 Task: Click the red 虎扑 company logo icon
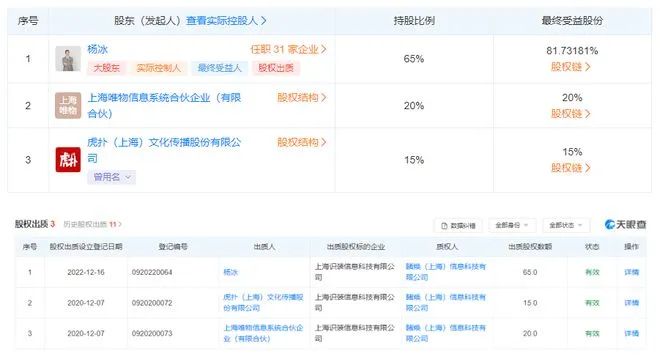[x=68, y=160]
